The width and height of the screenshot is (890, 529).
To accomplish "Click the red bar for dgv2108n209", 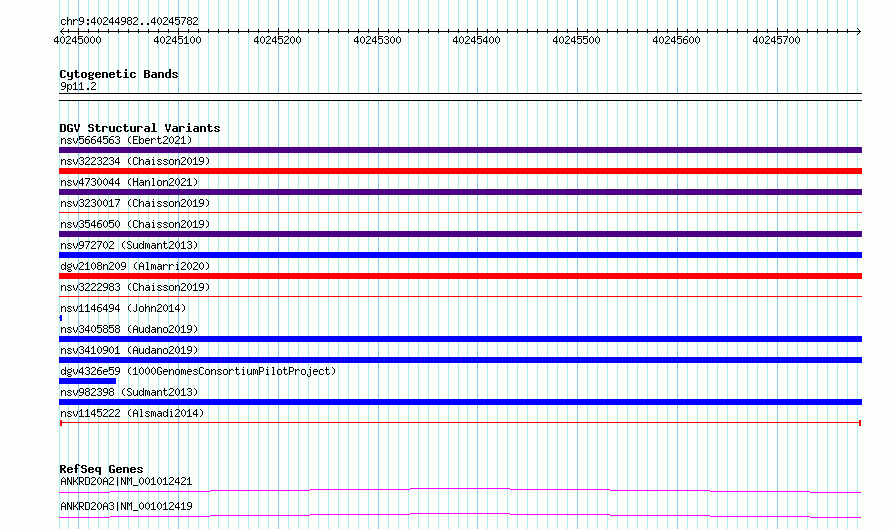I will click(x=460, y=276).
